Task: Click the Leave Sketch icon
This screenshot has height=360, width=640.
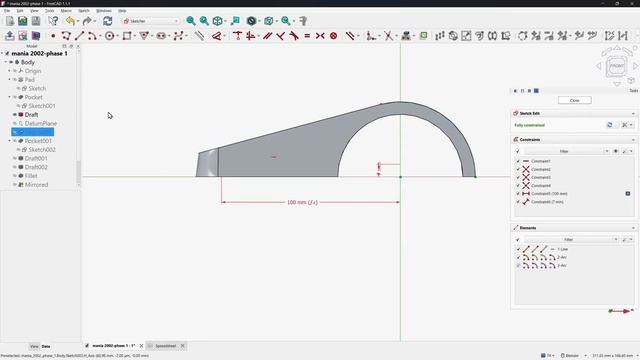Action: point(10,36)
